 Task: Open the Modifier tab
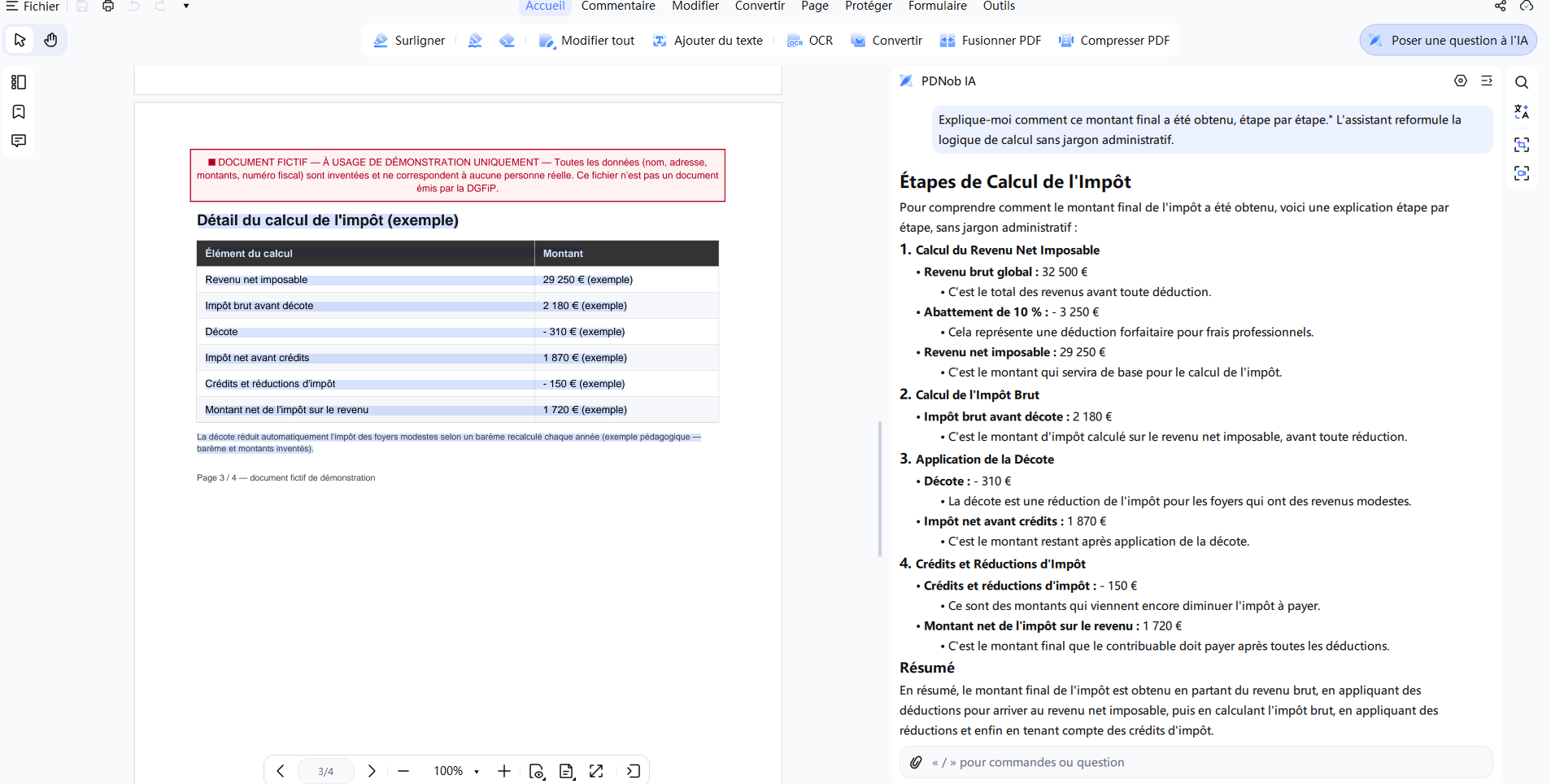(x=695, y=7)
